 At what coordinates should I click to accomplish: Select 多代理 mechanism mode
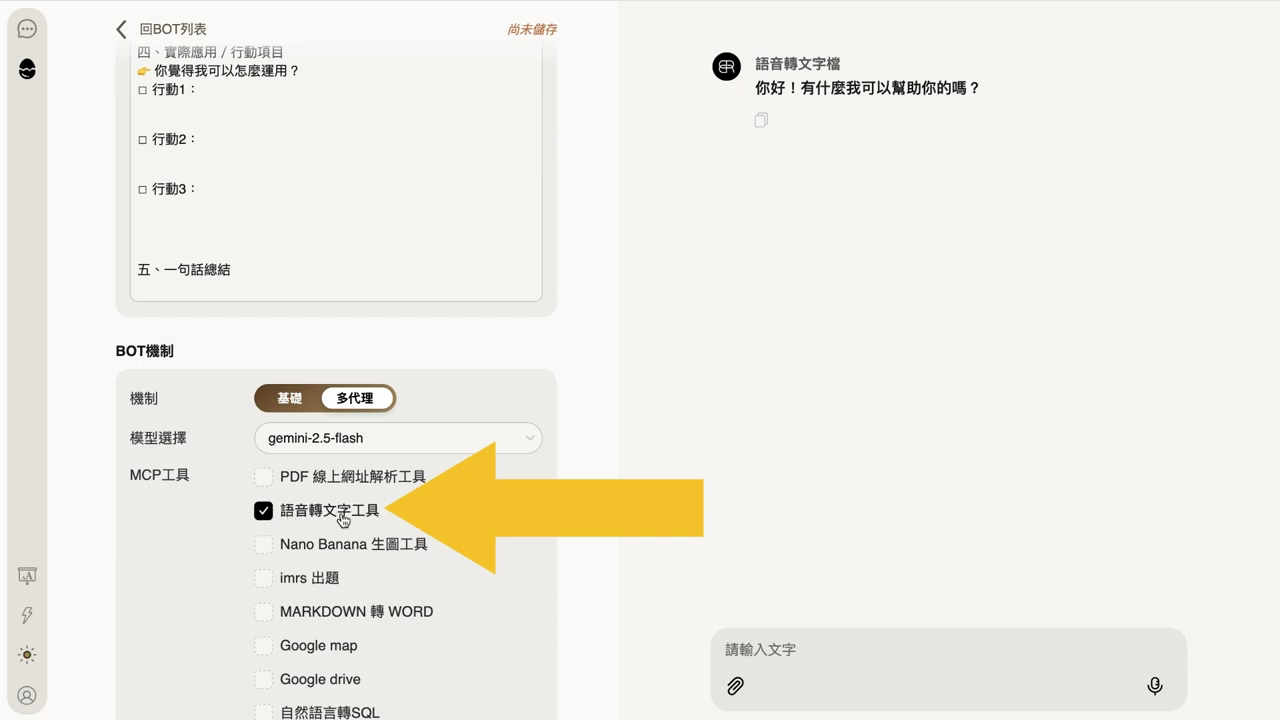pos(355,398)
